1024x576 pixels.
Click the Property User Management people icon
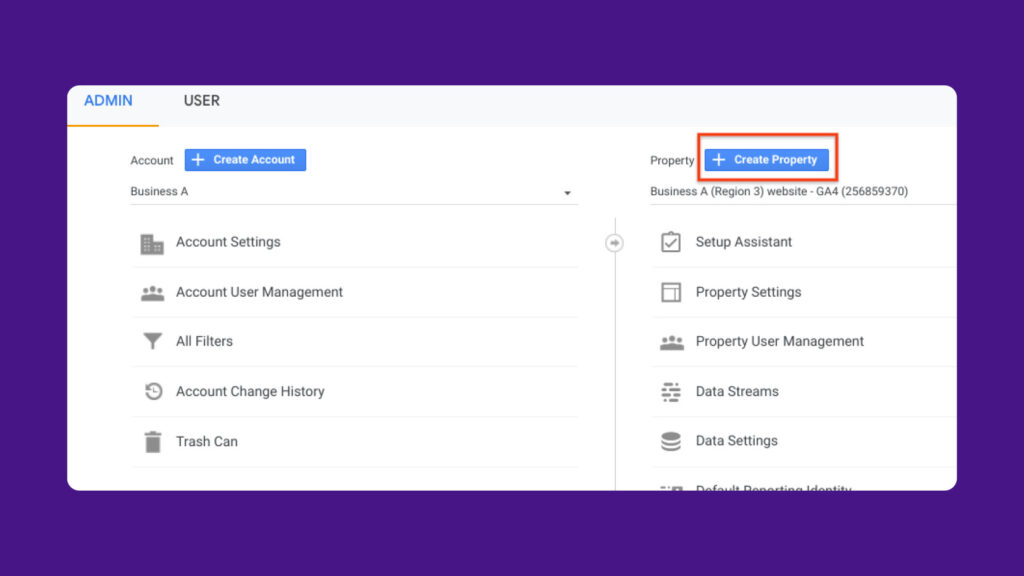[671, 342]
